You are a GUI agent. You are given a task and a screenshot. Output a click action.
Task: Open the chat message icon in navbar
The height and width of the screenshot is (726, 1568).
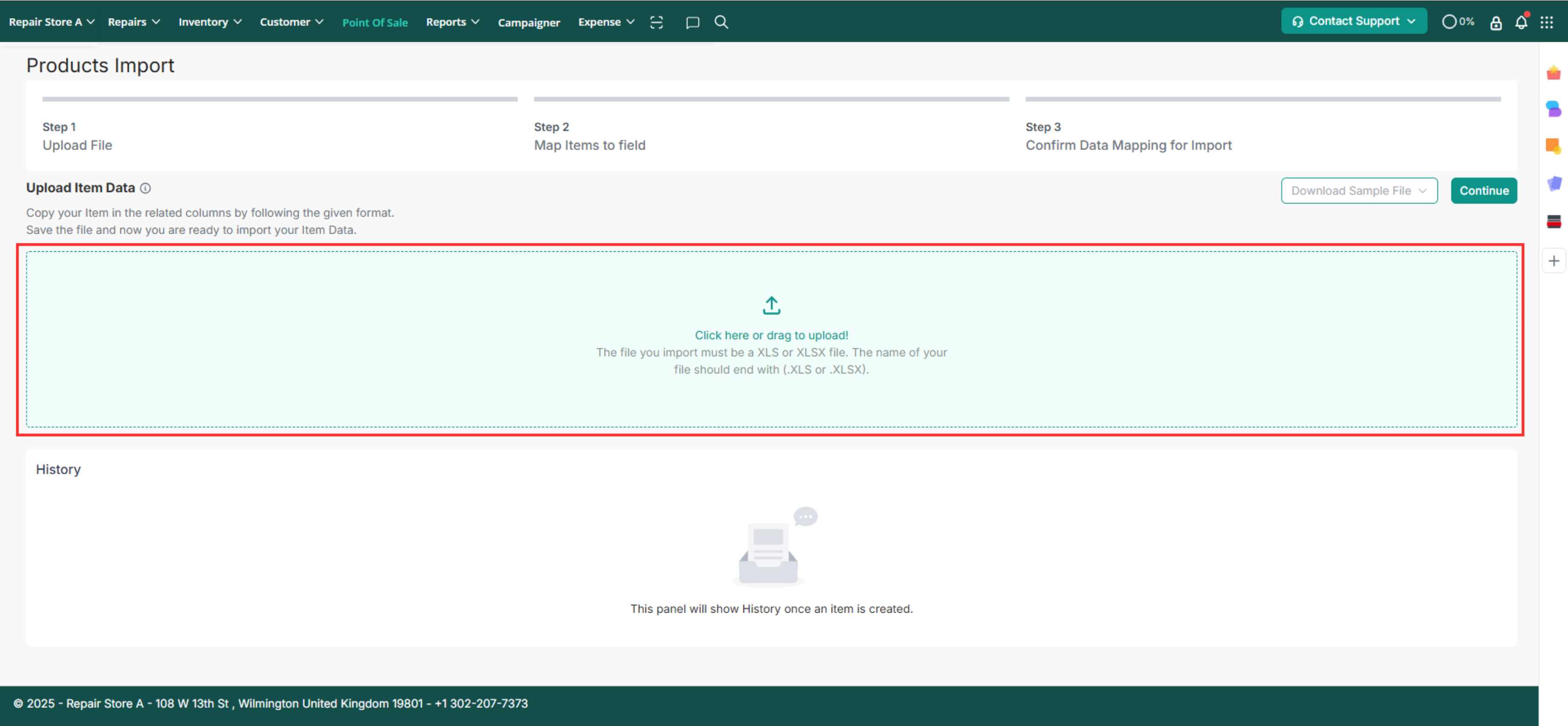point(692,22)
